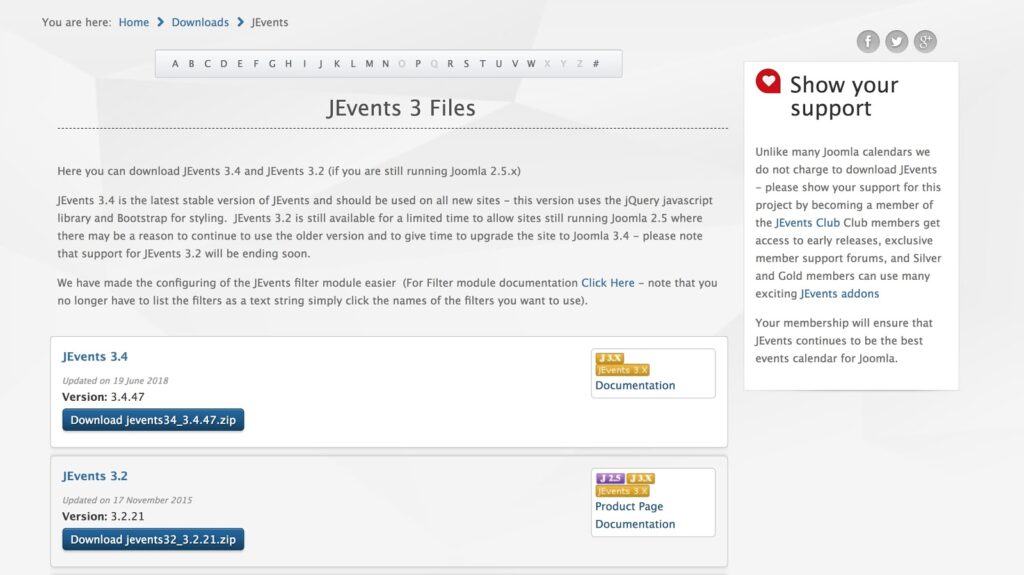Filter downloads by letter A
1024x575 pixels.
175,64
